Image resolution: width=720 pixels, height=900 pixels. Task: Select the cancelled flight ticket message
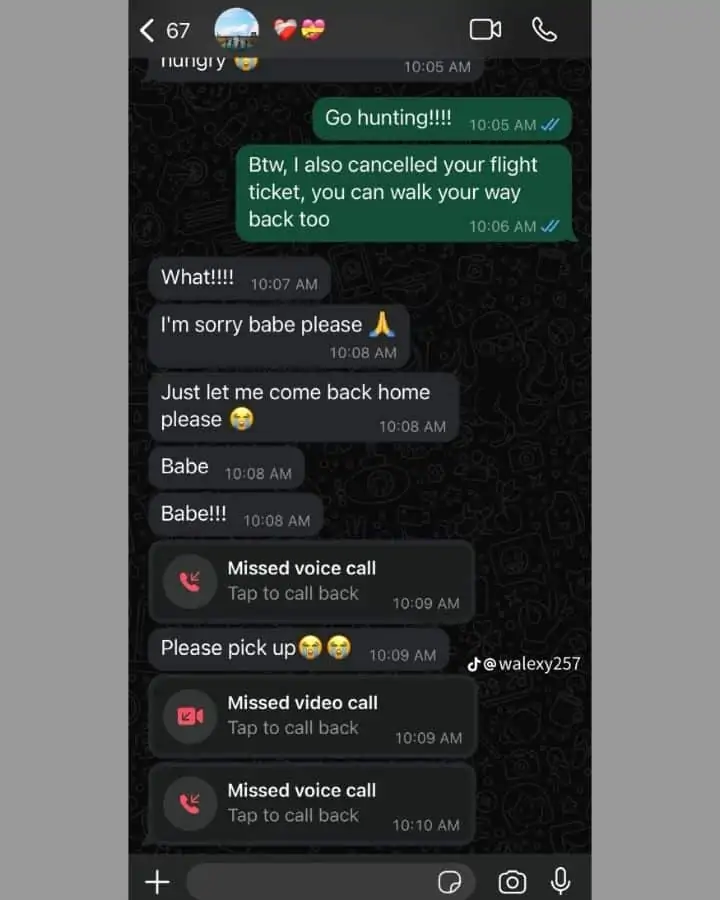pyautogui.click(x=405, y=193)
